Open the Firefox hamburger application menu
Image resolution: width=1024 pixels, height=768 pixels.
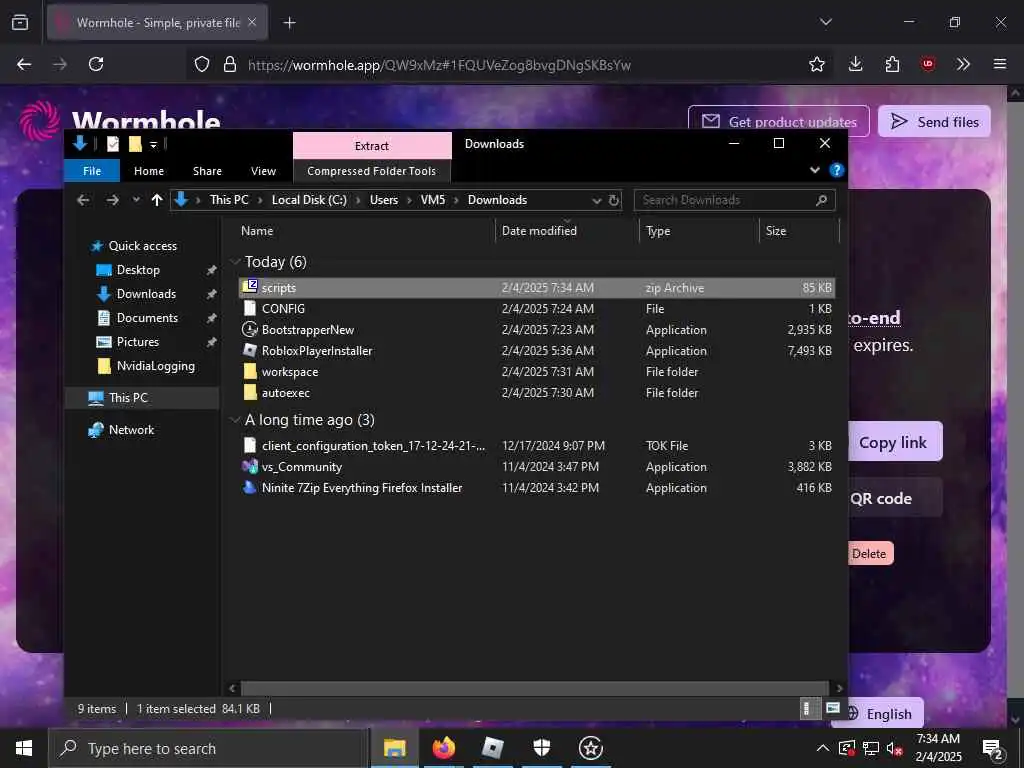point(999,64)
